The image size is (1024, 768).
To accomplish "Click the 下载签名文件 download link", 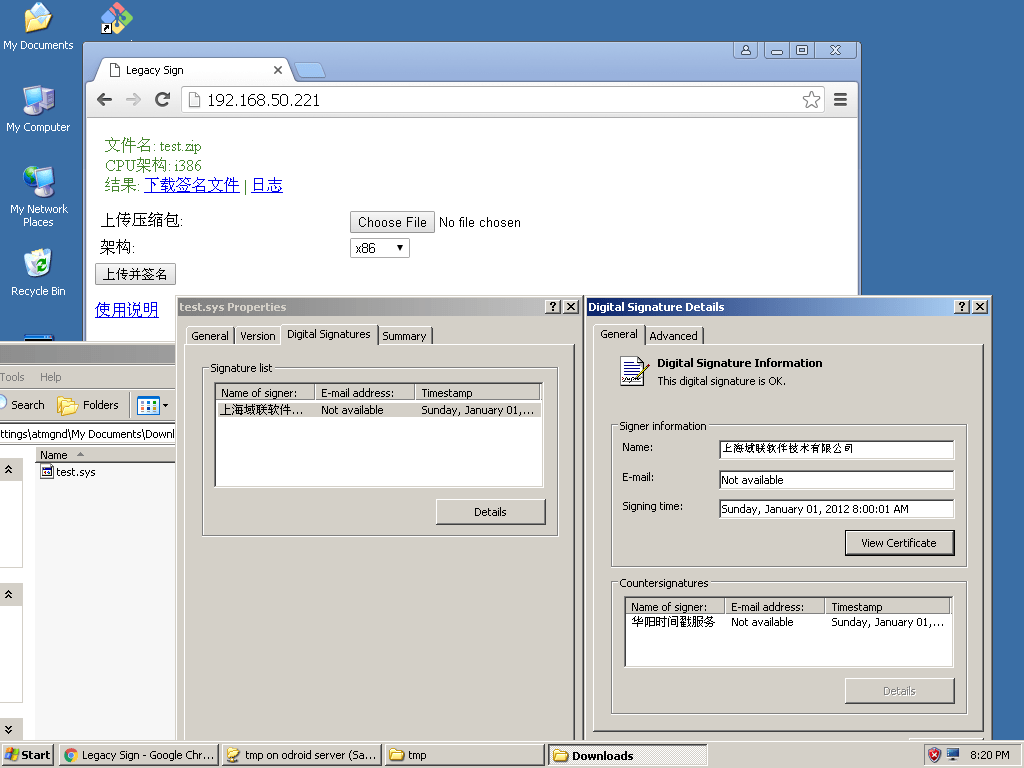I will tap(191, 185).
